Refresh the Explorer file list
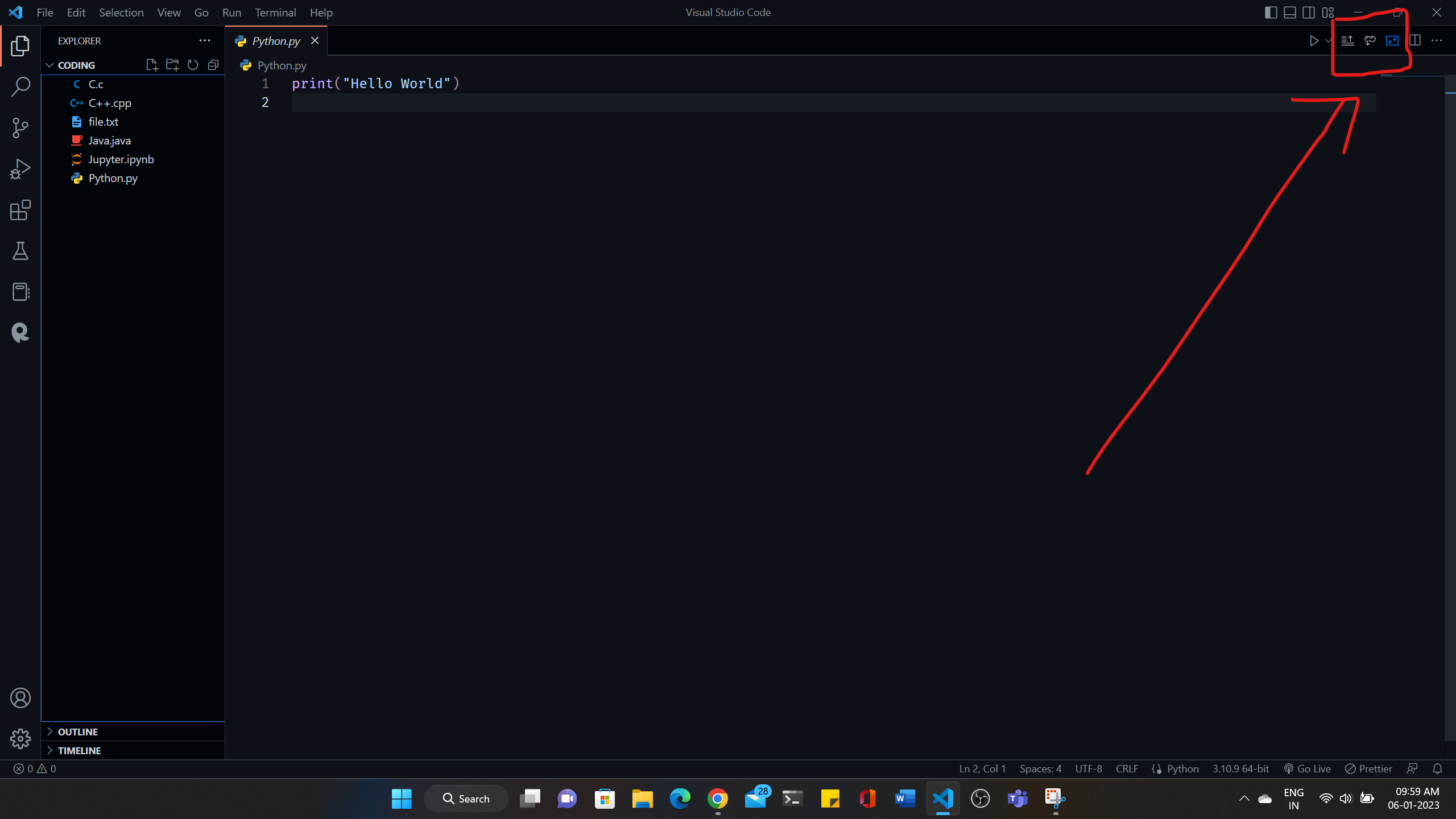 coord(193,65)
